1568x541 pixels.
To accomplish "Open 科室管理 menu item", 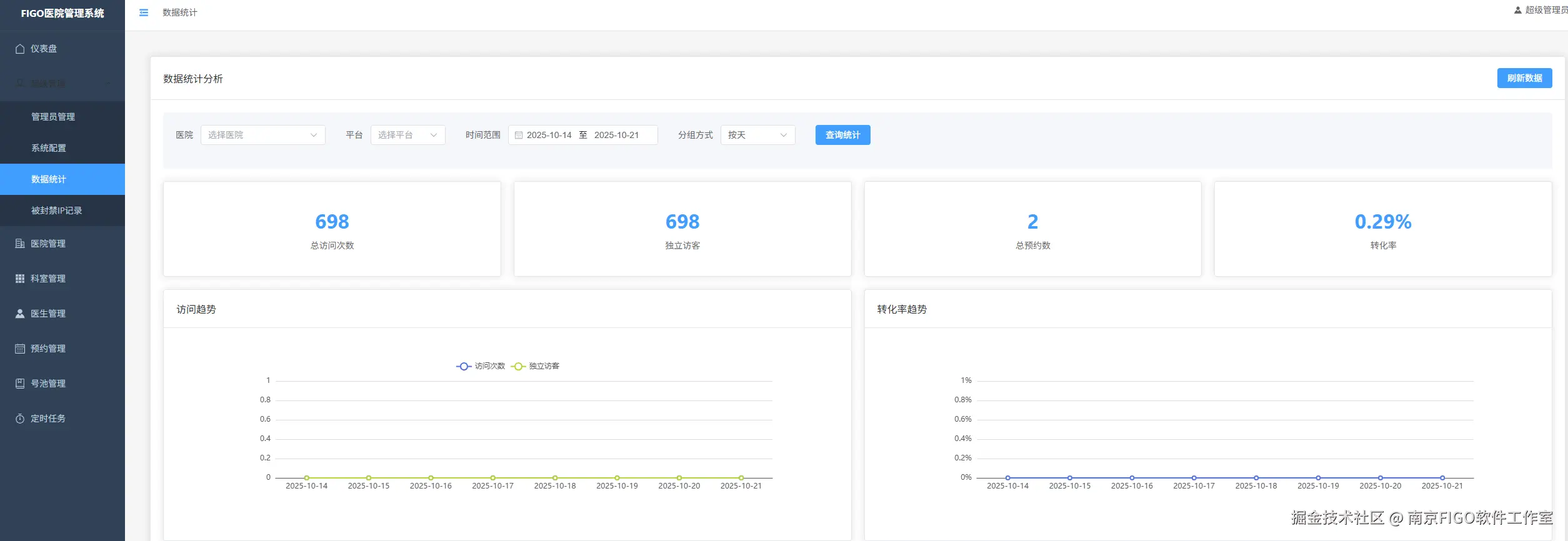I will pyautogui.click(x=62, y=279).
